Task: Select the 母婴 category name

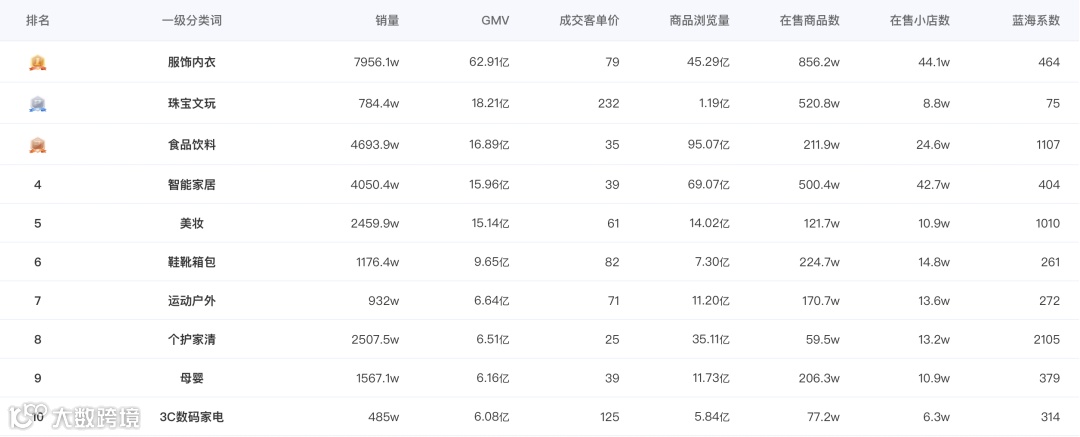Action: [x=191, y=378]
